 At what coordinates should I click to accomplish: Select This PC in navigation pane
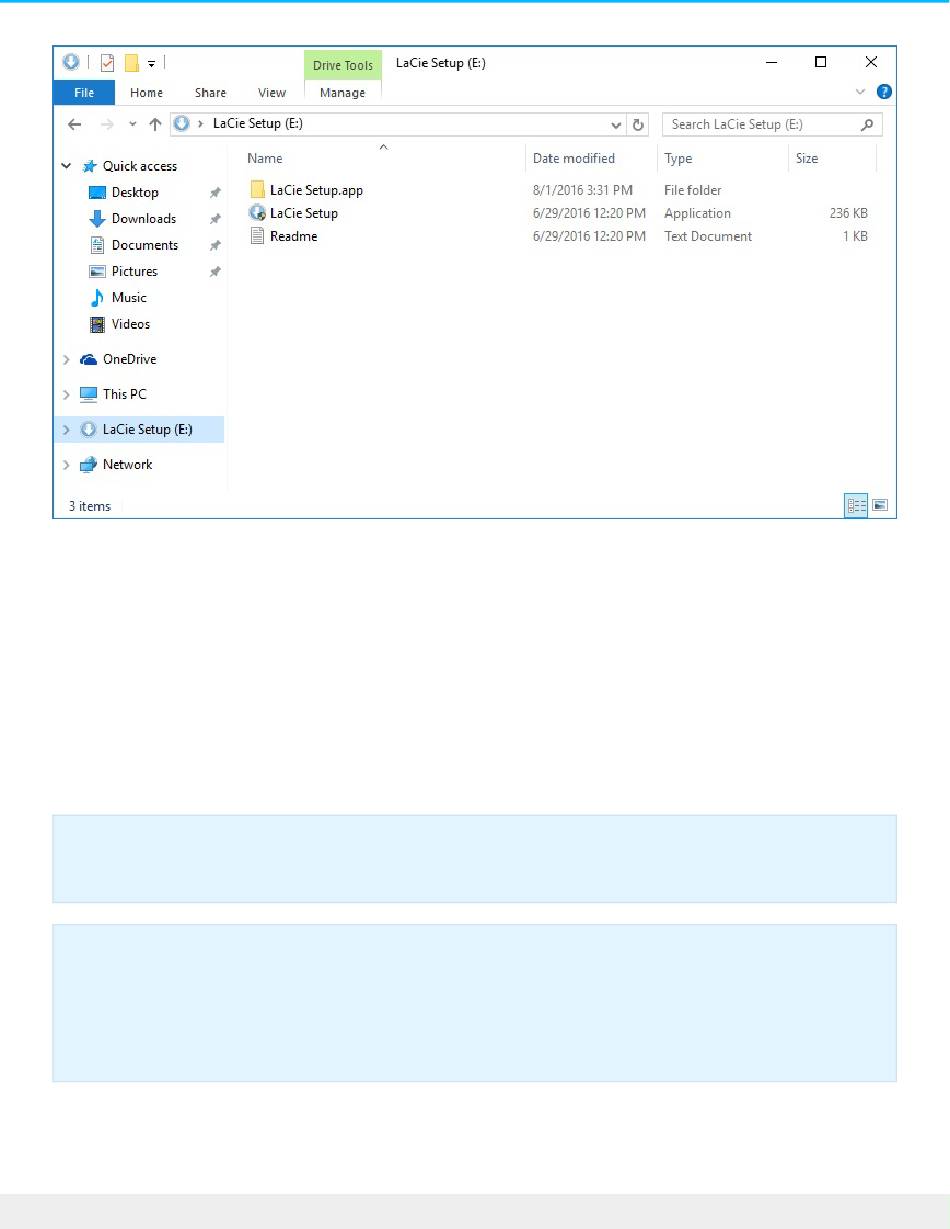click(124, 394)
